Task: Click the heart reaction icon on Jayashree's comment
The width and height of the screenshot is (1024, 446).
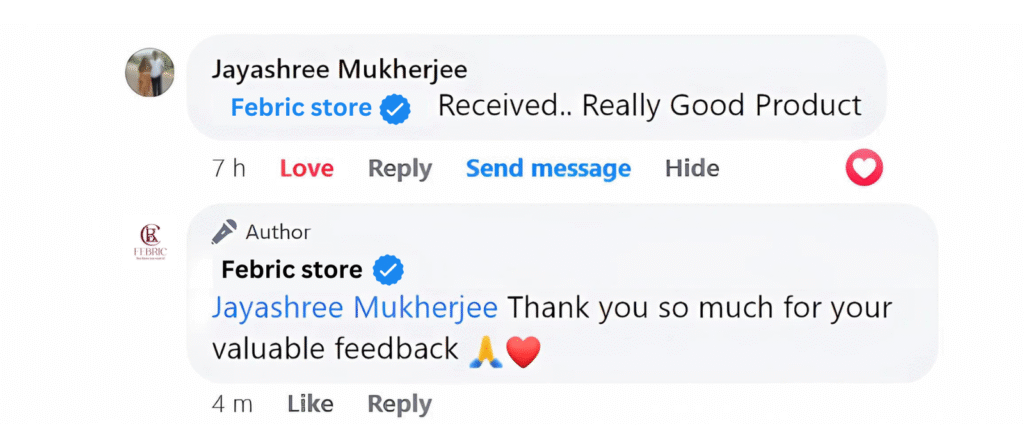Action: 864,168
